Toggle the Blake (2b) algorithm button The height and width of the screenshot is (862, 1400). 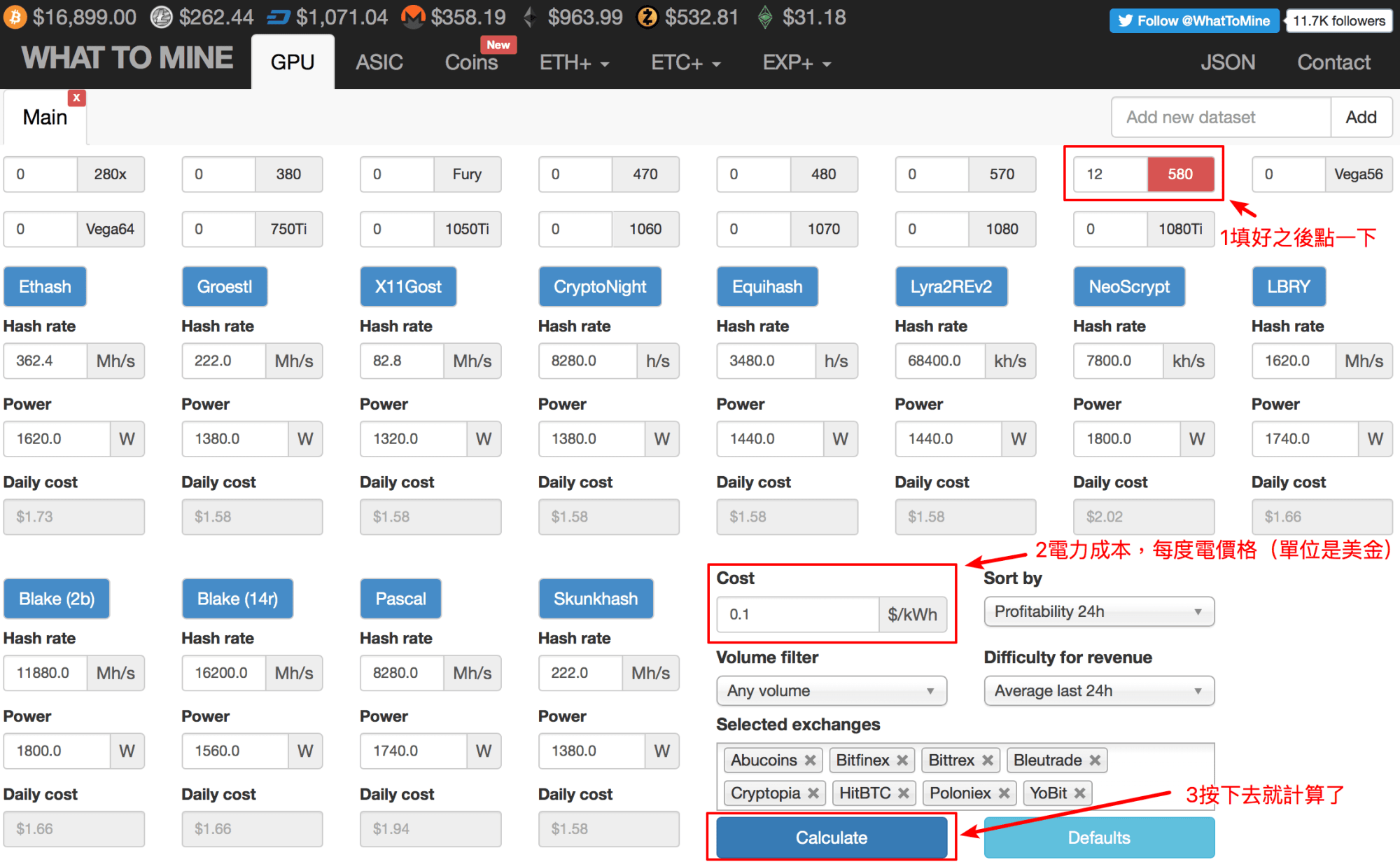57,599
